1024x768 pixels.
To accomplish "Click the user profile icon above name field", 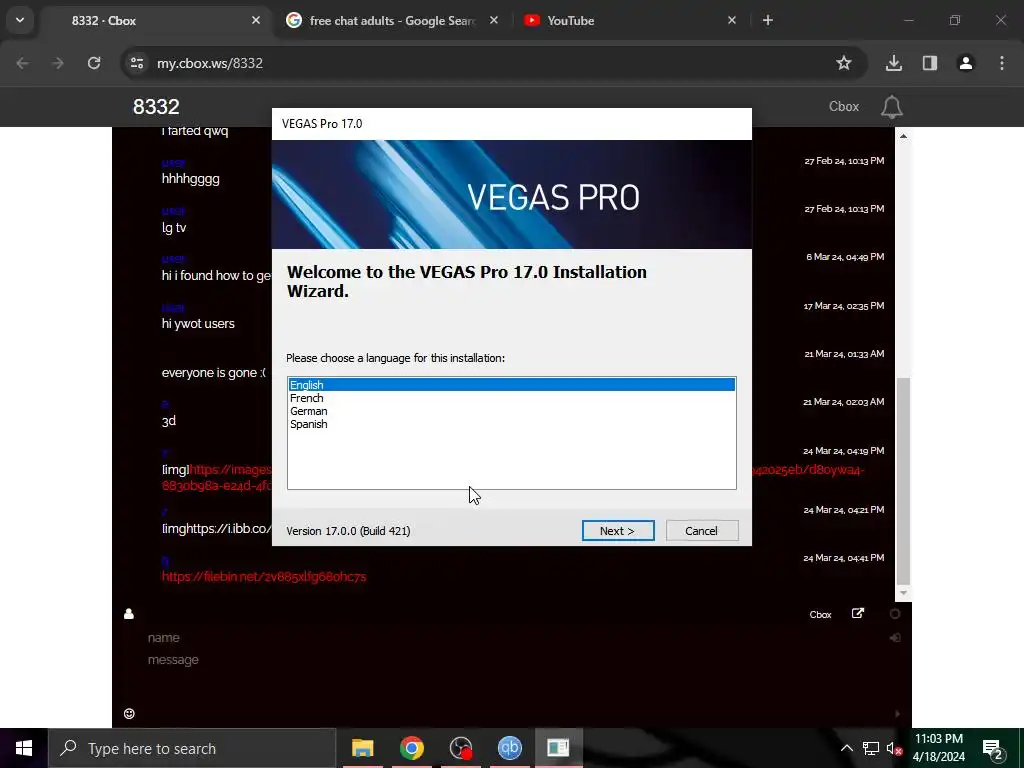I will pos(129,613).
